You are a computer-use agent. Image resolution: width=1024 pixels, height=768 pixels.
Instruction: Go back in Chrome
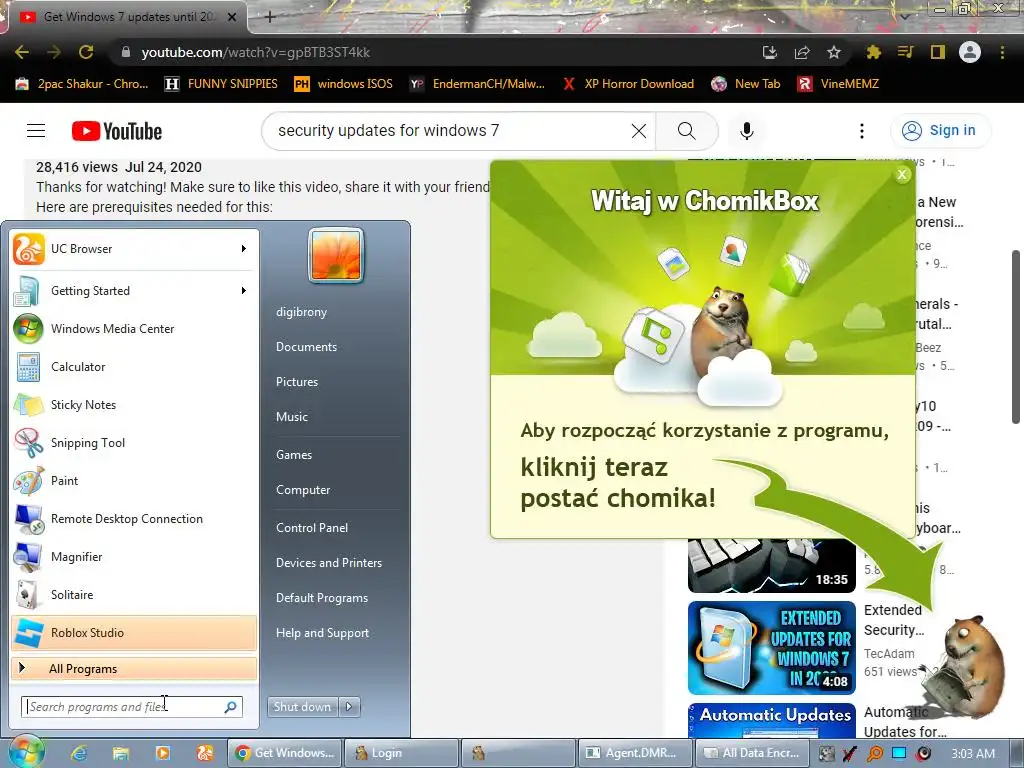click(22, 52)
